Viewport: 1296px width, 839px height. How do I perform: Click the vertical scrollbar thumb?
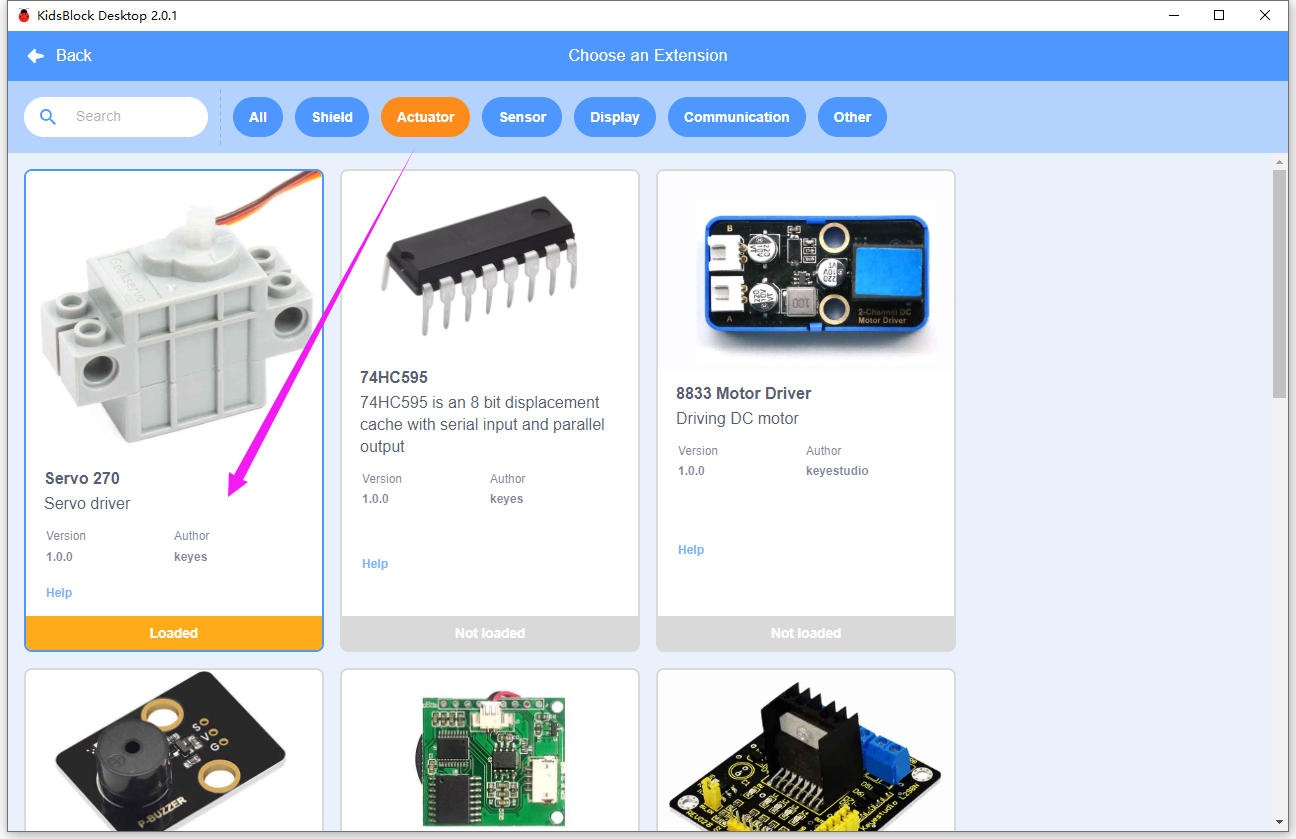1280,284
